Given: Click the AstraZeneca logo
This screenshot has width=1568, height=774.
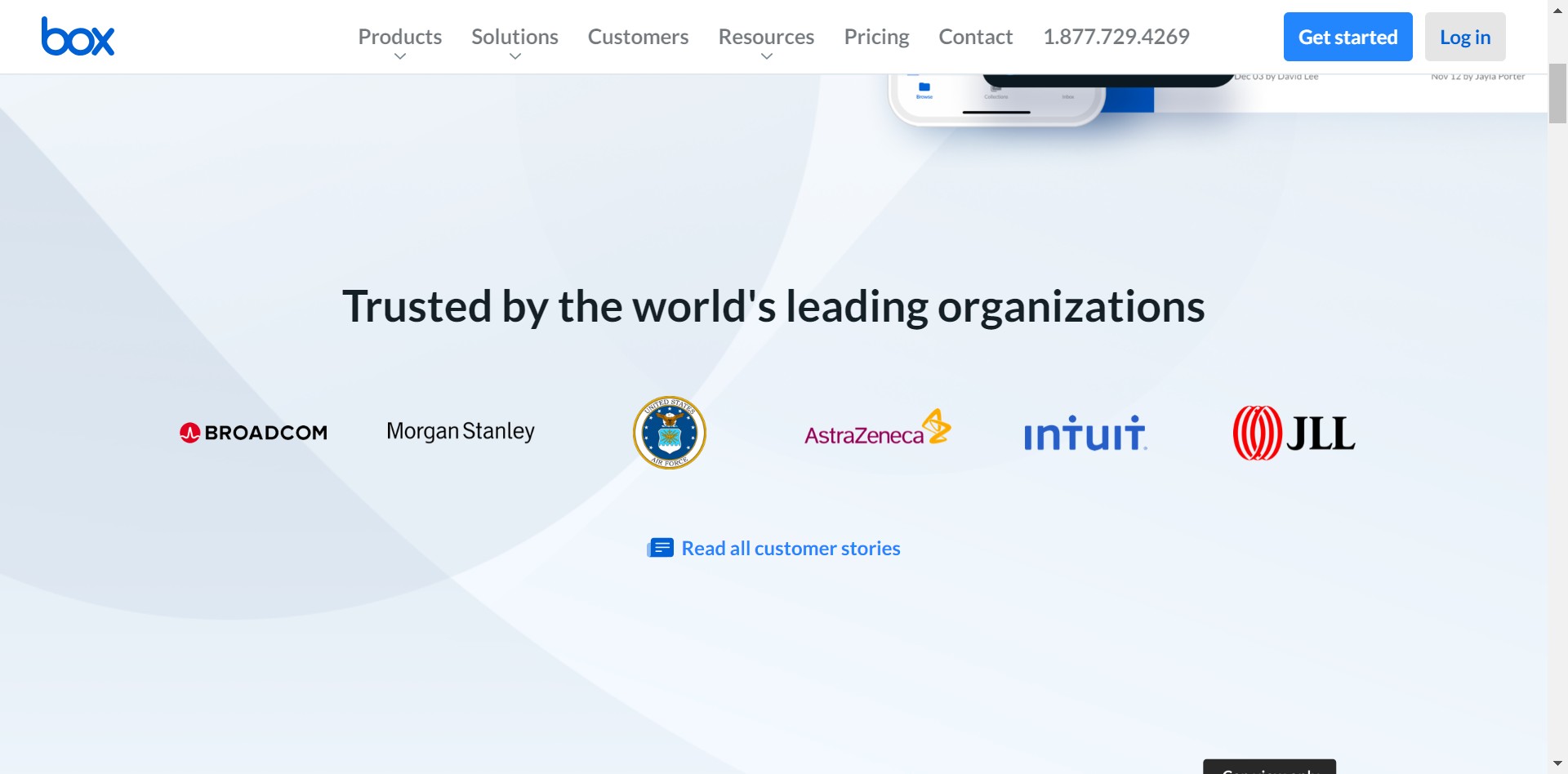Looking at the screenshot, I should coord(877,429).
